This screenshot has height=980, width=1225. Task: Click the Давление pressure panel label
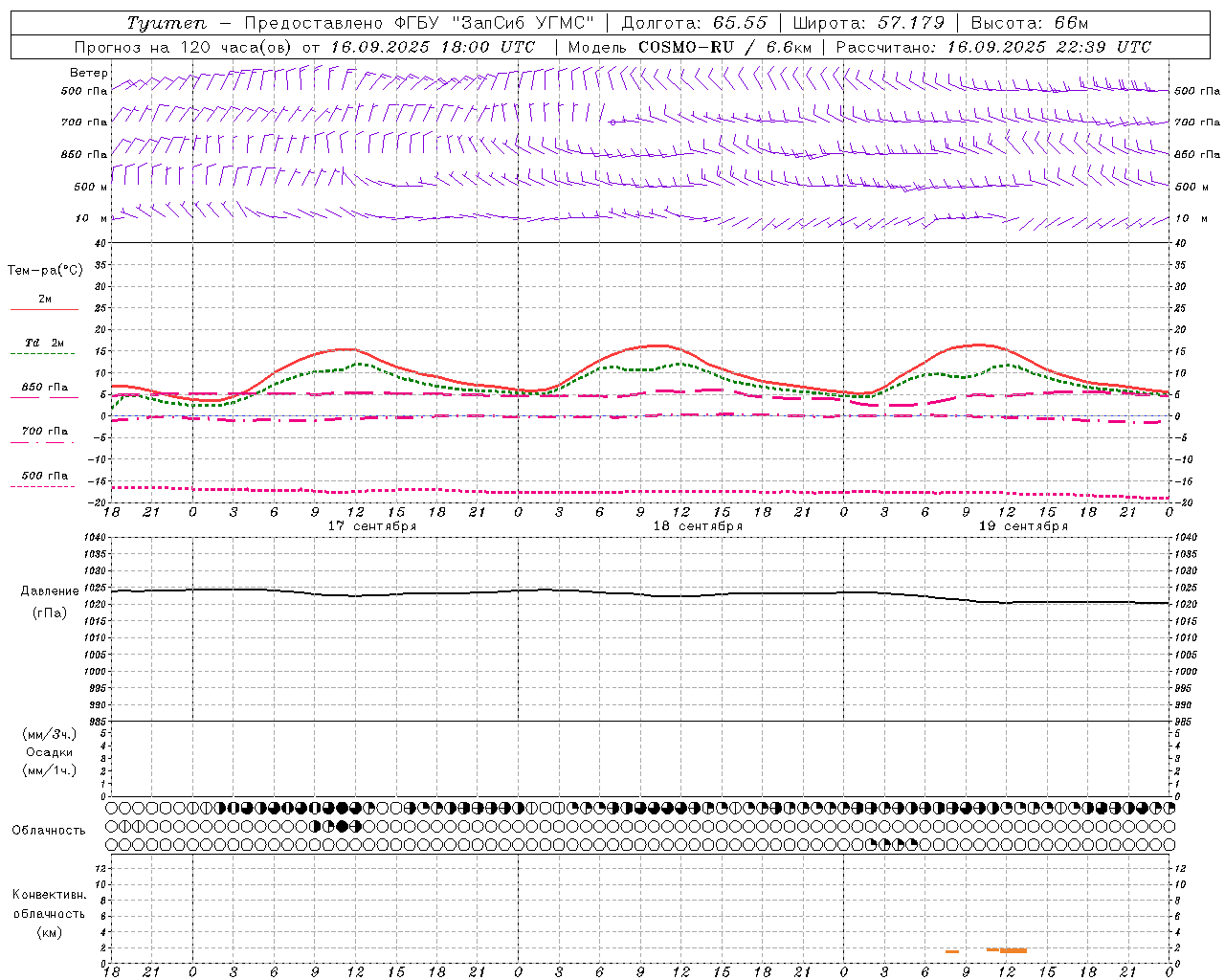[52, 591]
